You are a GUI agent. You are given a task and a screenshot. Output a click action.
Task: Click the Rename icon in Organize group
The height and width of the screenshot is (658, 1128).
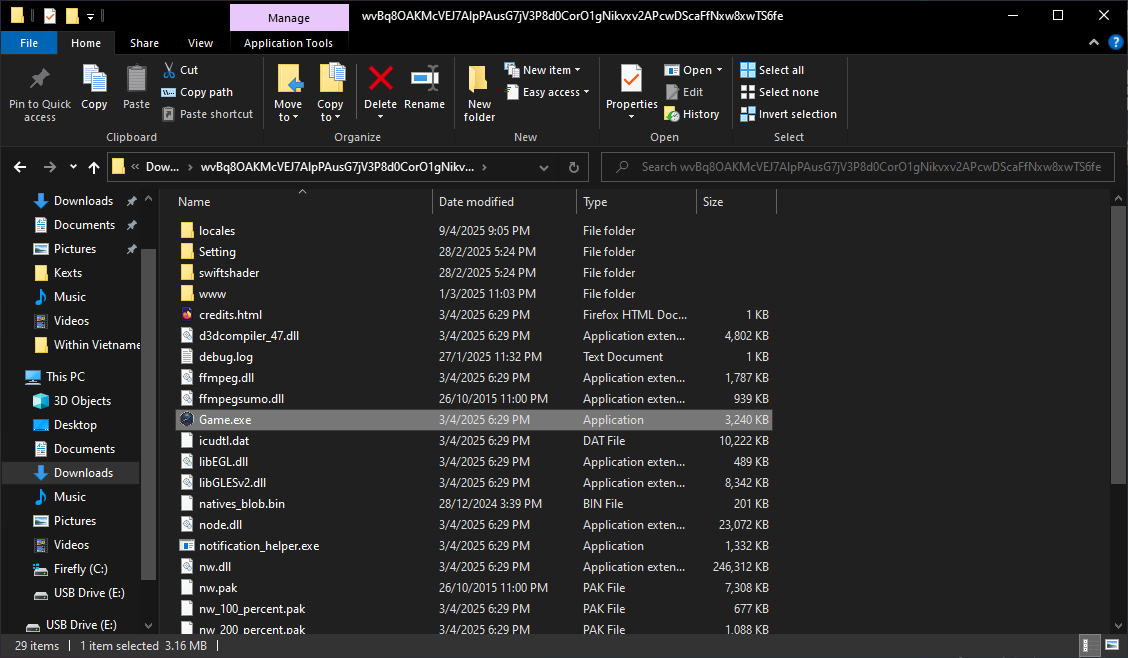click(424, 80)
